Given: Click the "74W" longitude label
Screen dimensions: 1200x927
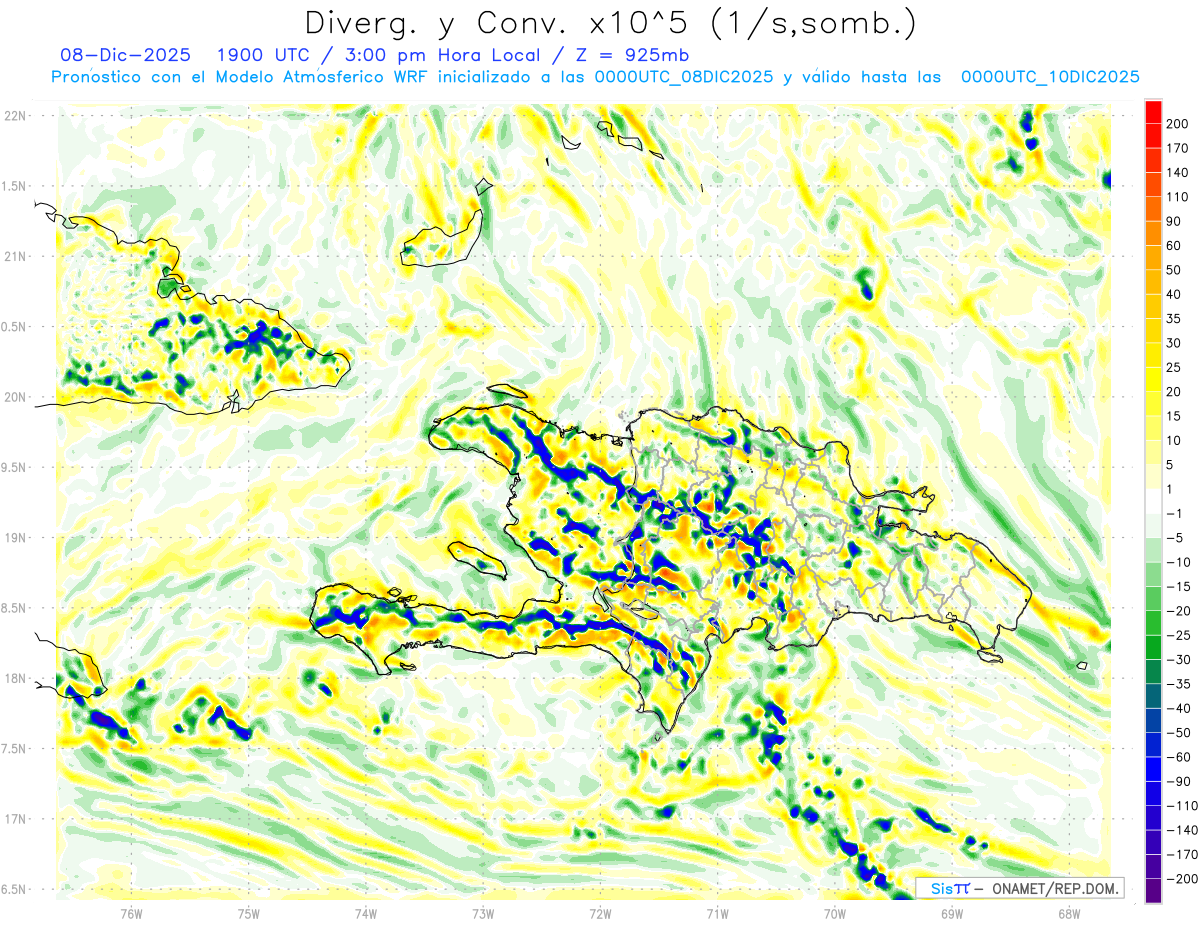Looking at the screenshot, I should click(x=366, y=913).
